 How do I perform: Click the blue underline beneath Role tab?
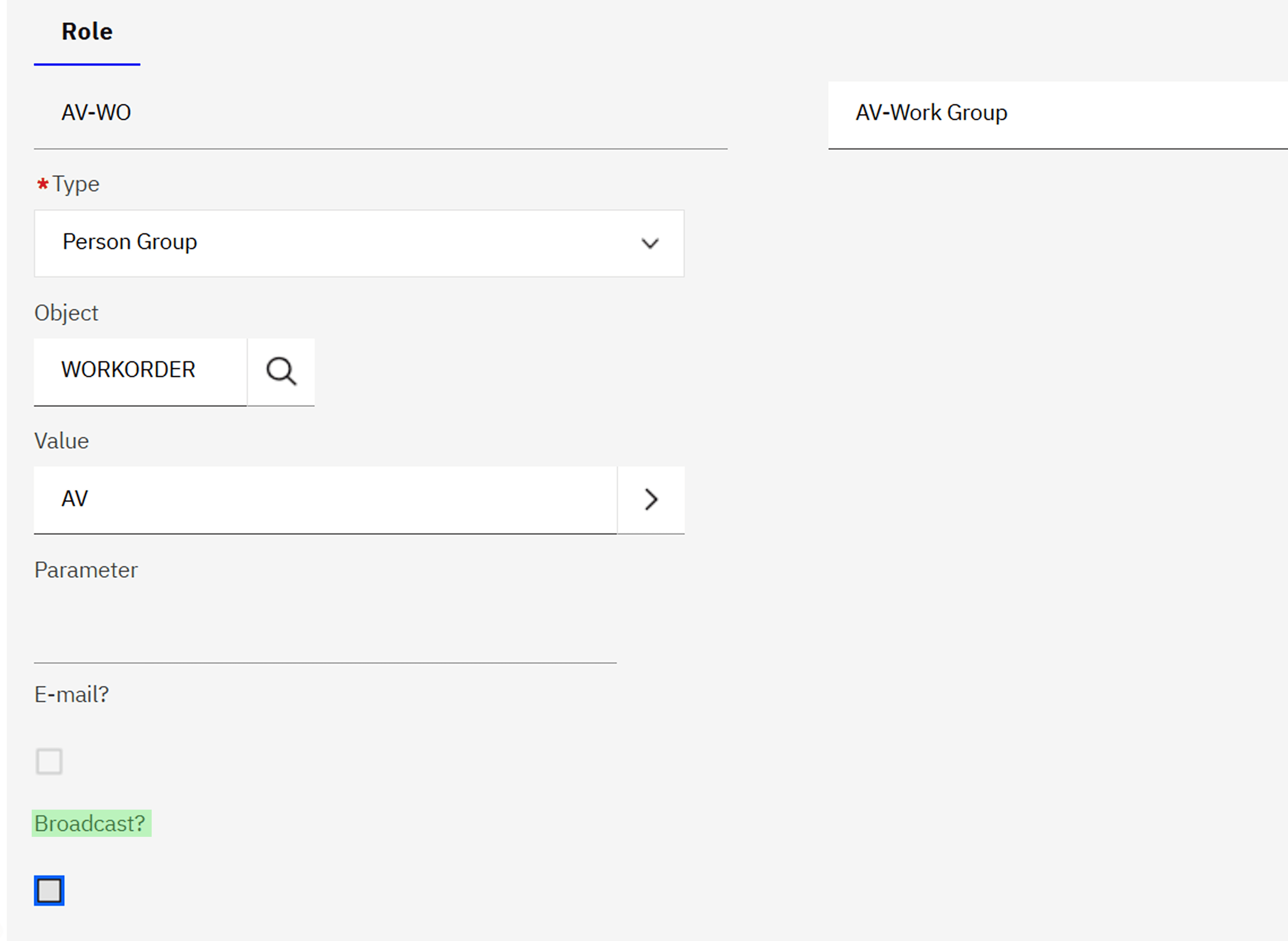pos(87,64)
